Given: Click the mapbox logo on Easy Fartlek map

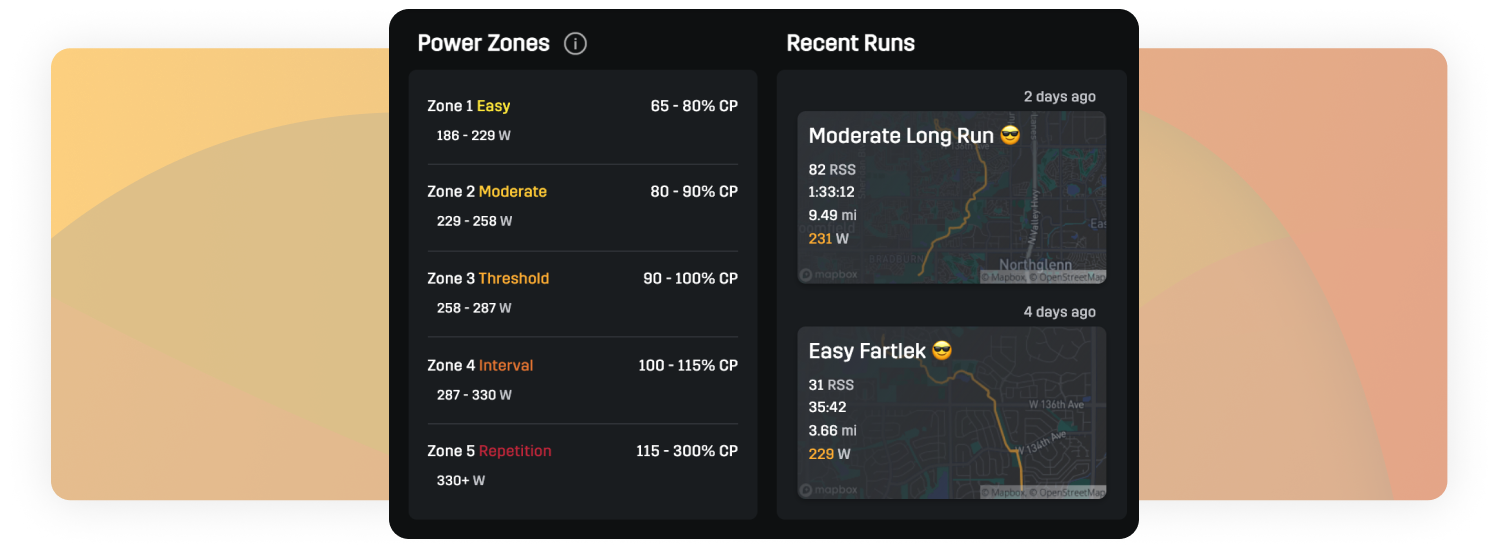Looking at the screenshot, I should (829, 491).
